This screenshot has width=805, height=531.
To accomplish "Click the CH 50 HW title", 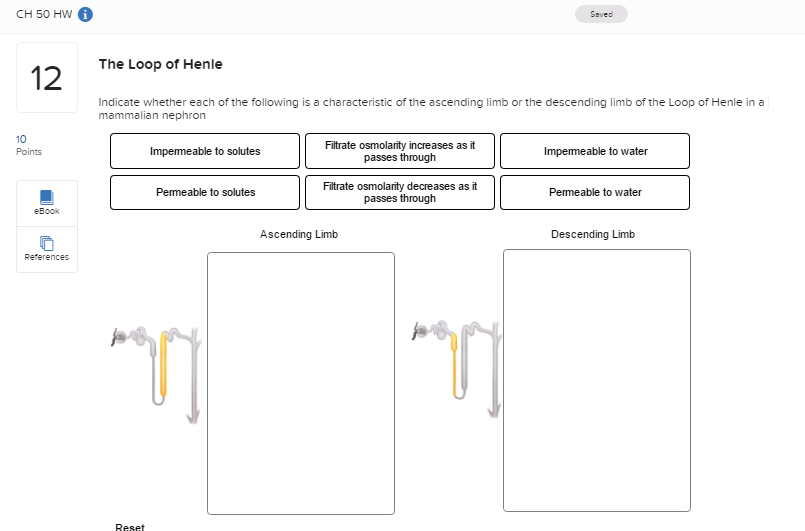I will pyautogui.click(x=44, y=15).
